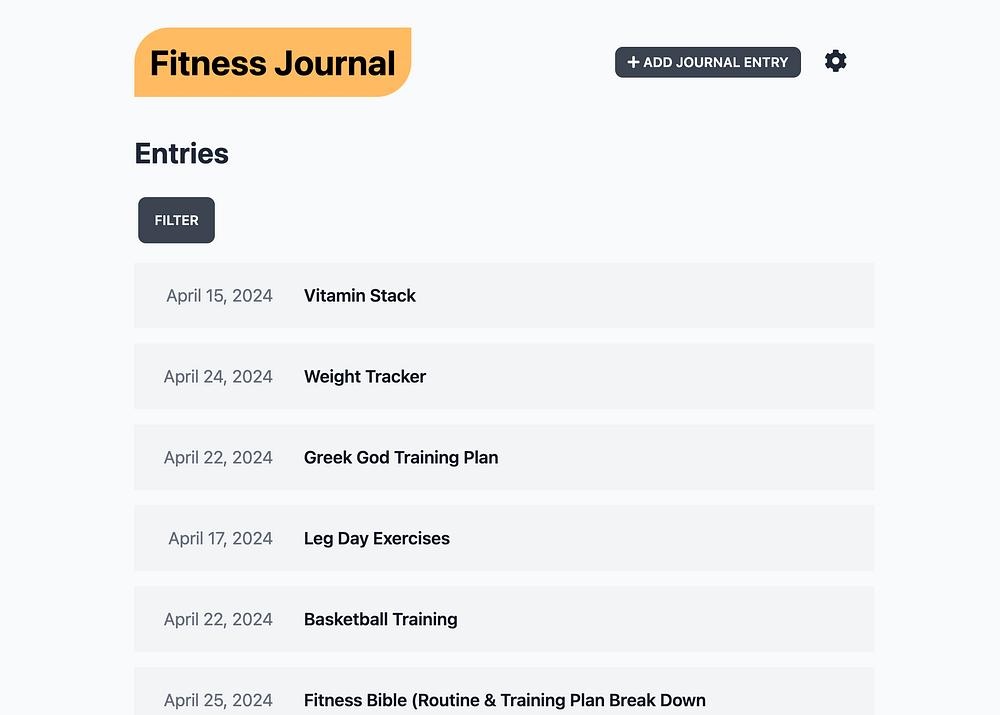Select the April 17, 2024 date

[x=220, y=538]
